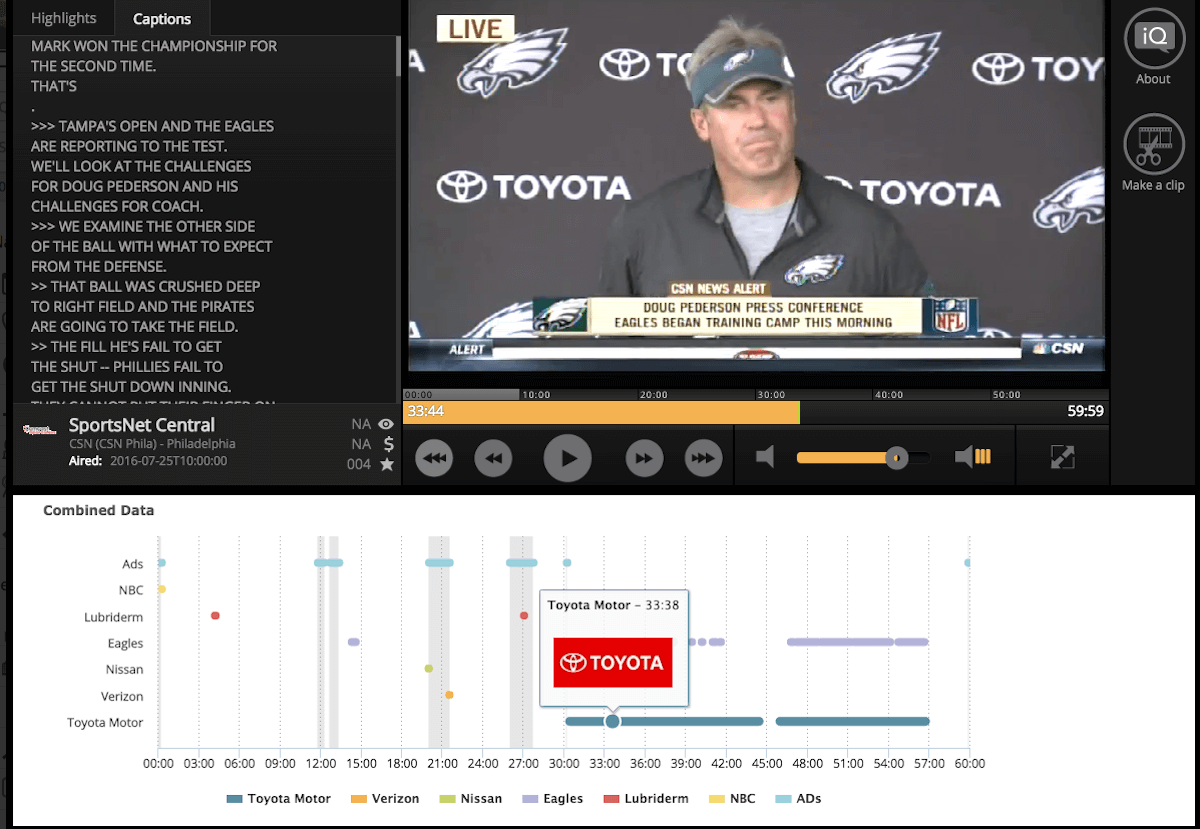Click caption ">> THAT BALL WAS CRUSHED DEEP"
The width and height of the screenshot is (1200, 829).
[x=146, y=286]
